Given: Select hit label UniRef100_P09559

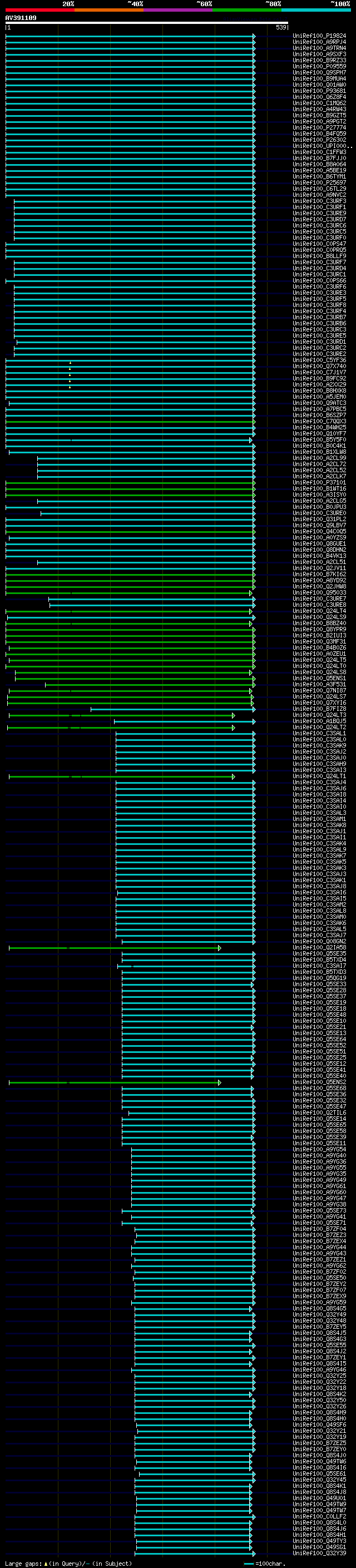Looking at the screenshot, I should click(319, 66).
